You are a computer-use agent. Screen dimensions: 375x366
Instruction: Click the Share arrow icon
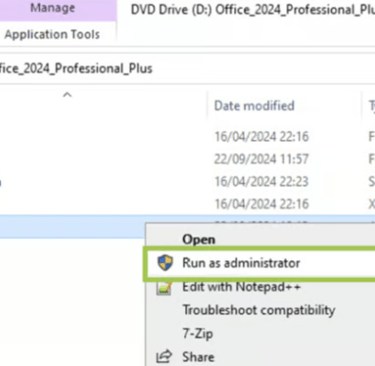164,357
